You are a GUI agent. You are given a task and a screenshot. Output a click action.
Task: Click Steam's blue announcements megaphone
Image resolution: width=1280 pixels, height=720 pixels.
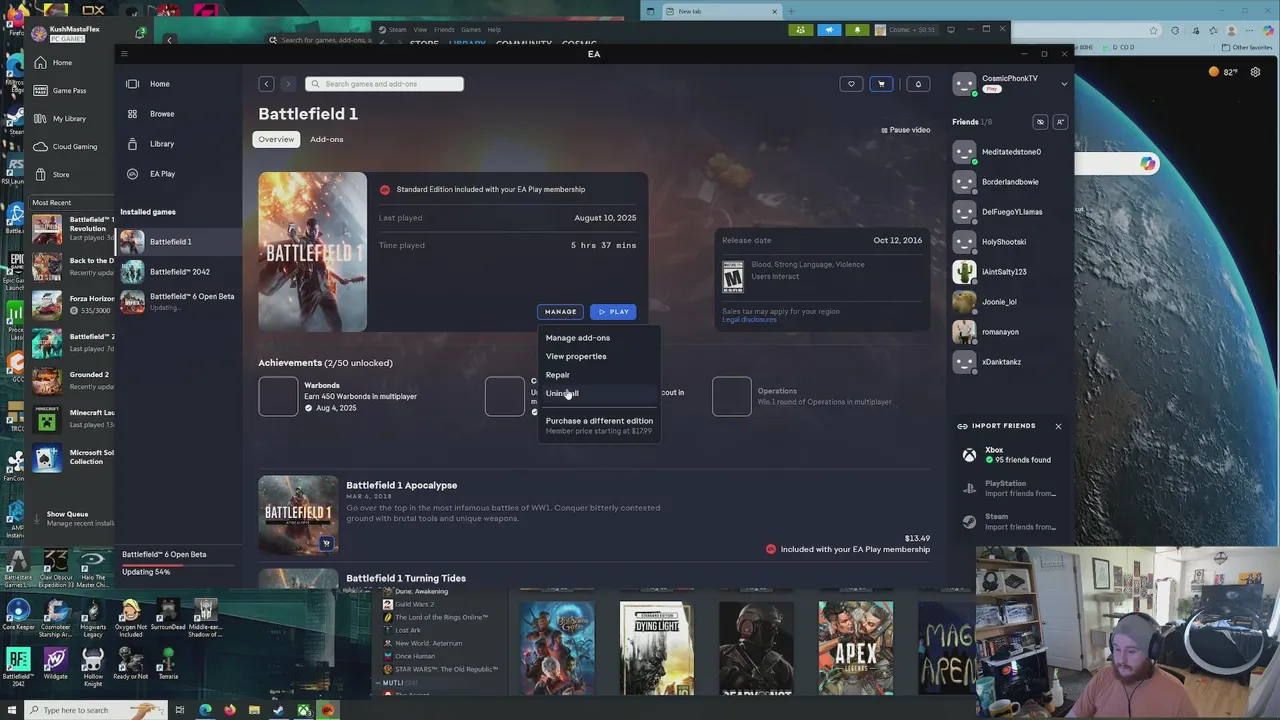829,30
